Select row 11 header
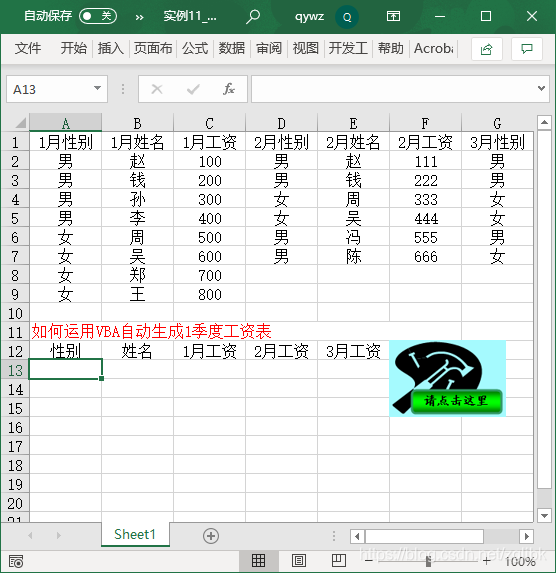Viewport: 556px width, 573px height. [x=15, y=332]
